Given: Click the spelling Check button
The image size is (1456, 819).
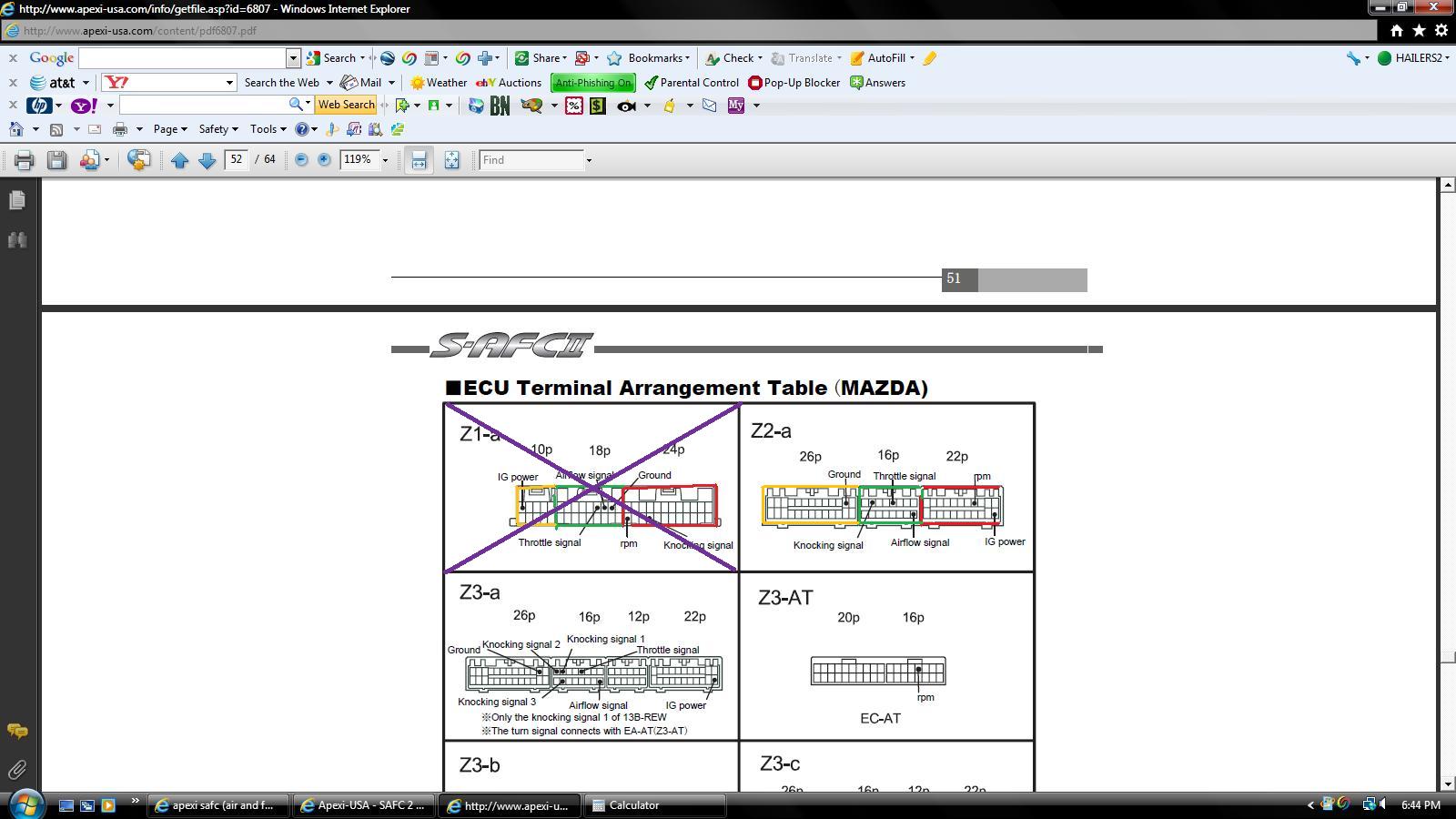Looking at the screenshot, I should point(733,58).
